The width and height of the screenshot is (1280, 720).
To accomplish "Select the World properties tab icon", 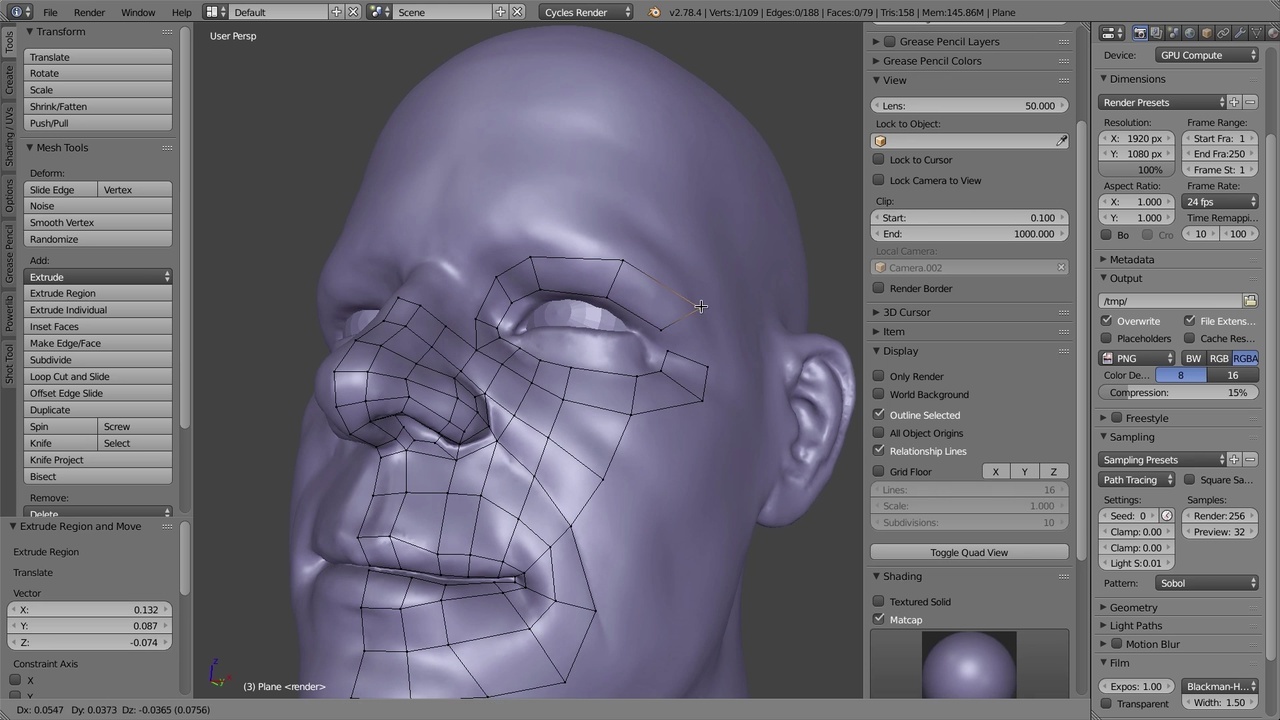I will pos(1190,32).
